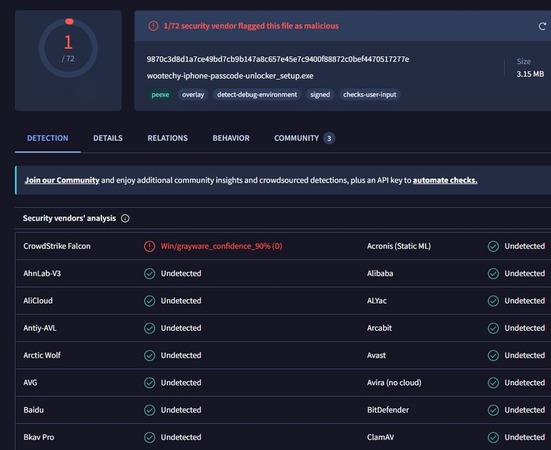
Task: Click the signed tag
Action: (320, 95)
